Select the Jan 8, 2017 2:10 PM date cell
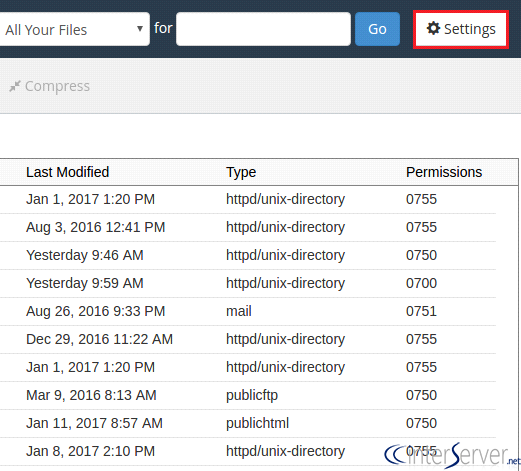Screen dimensions: 521x471 (x=90, y=451)
